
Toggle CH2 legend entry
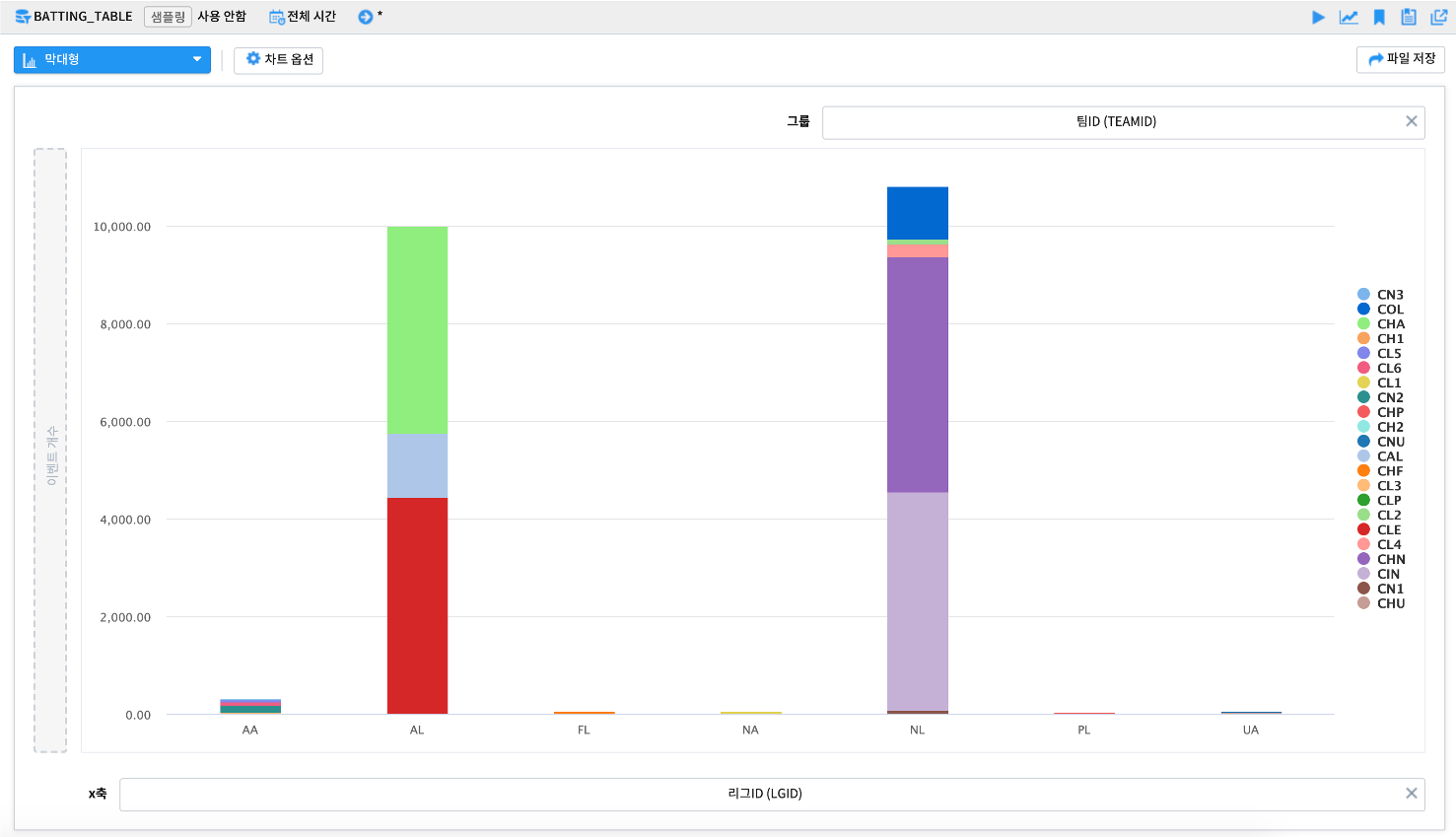(x=1381, y=427)
